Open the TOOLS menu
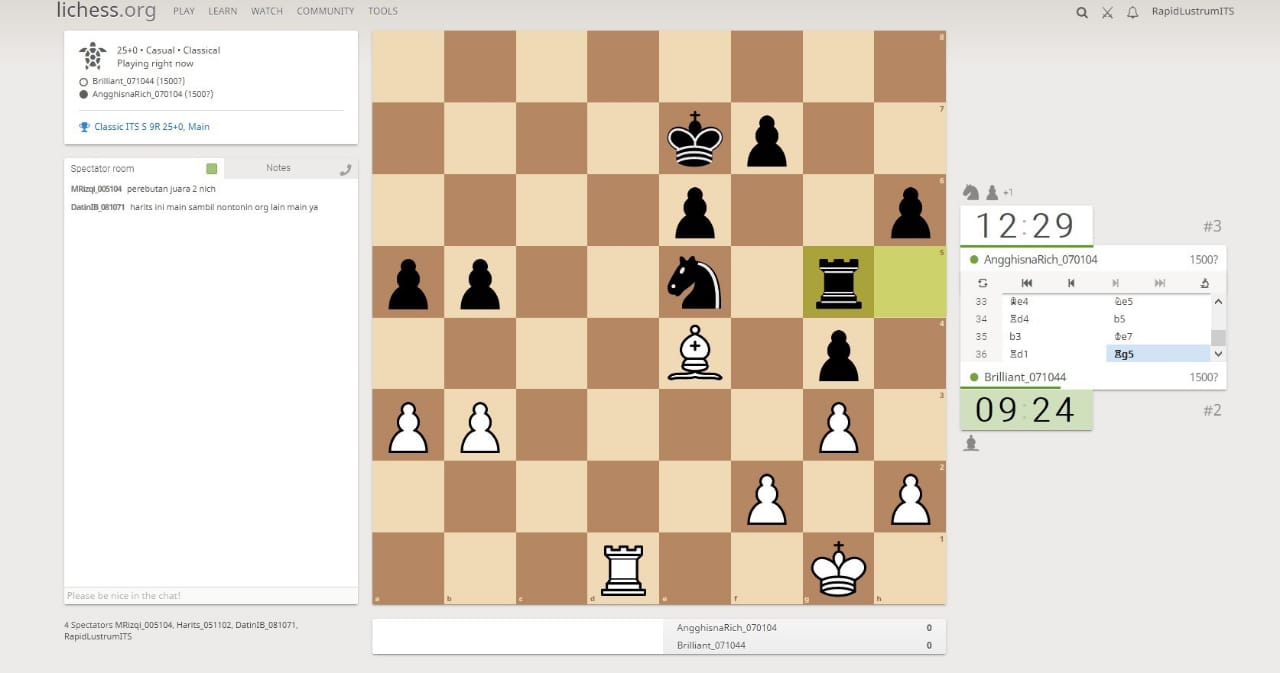Screen dimensions: 1280x673 (382, 11)
